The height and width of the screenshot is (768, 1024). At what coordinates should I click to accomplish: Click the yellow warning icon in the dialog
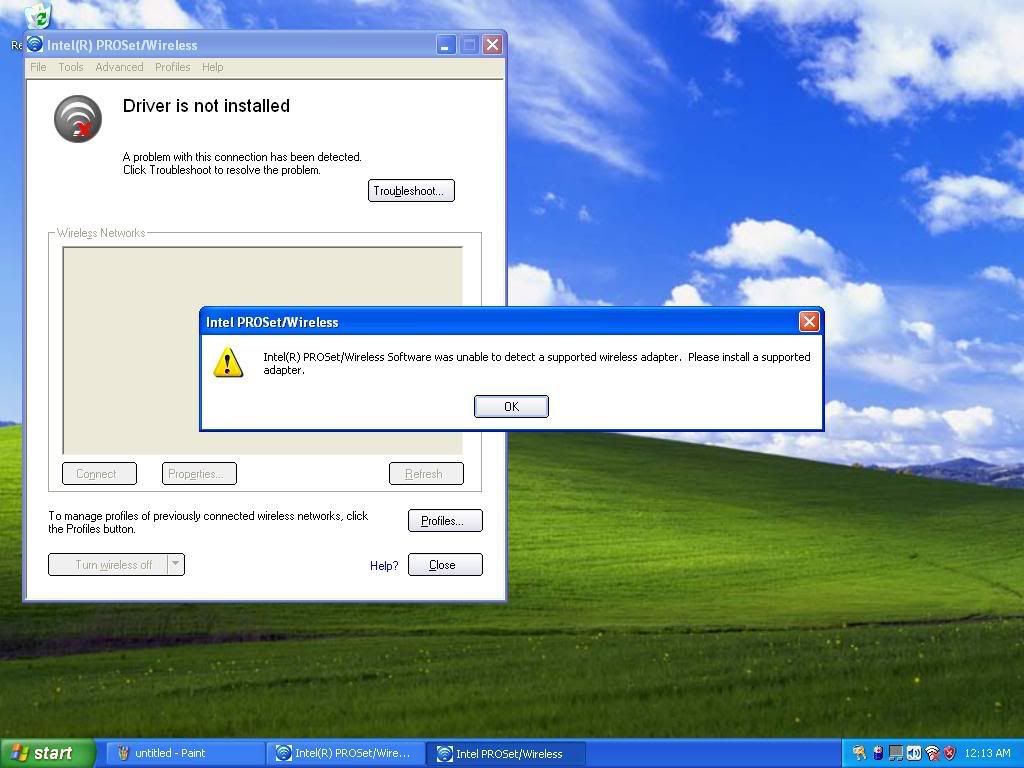click(228, 362)
